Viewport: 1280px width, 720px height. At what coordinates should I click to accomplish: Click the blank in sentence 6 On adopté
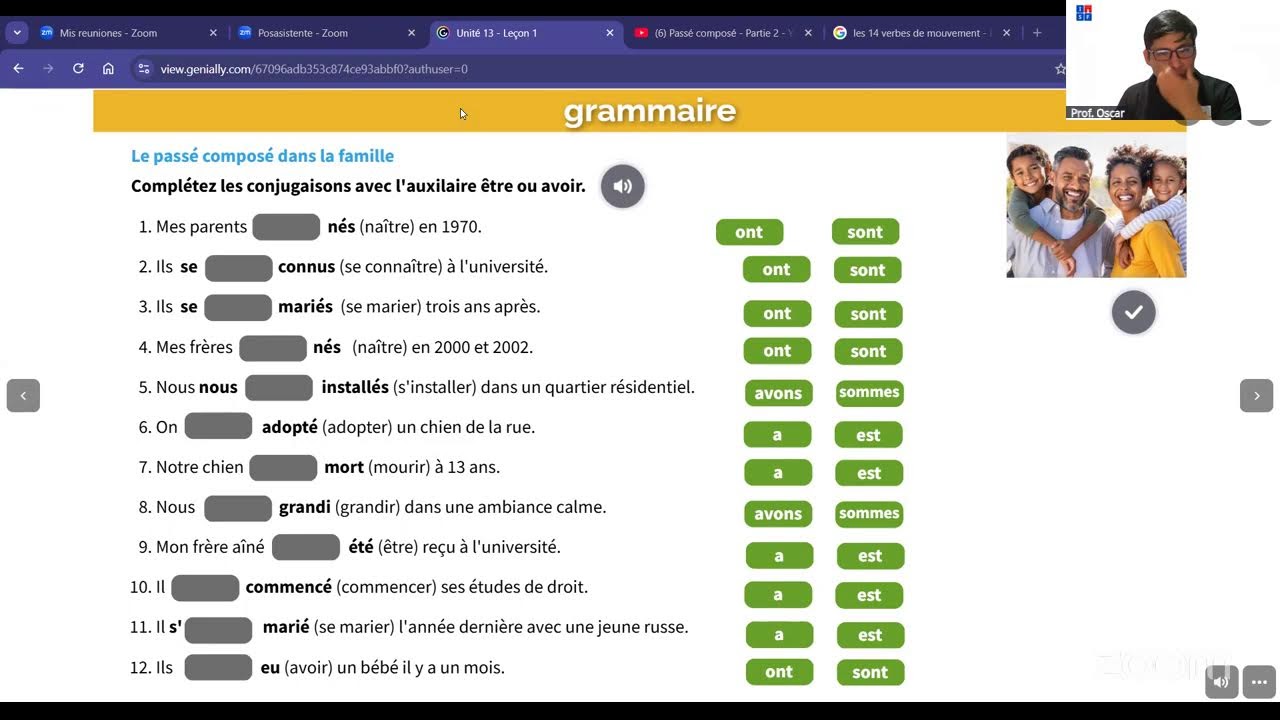click(218, 427)
